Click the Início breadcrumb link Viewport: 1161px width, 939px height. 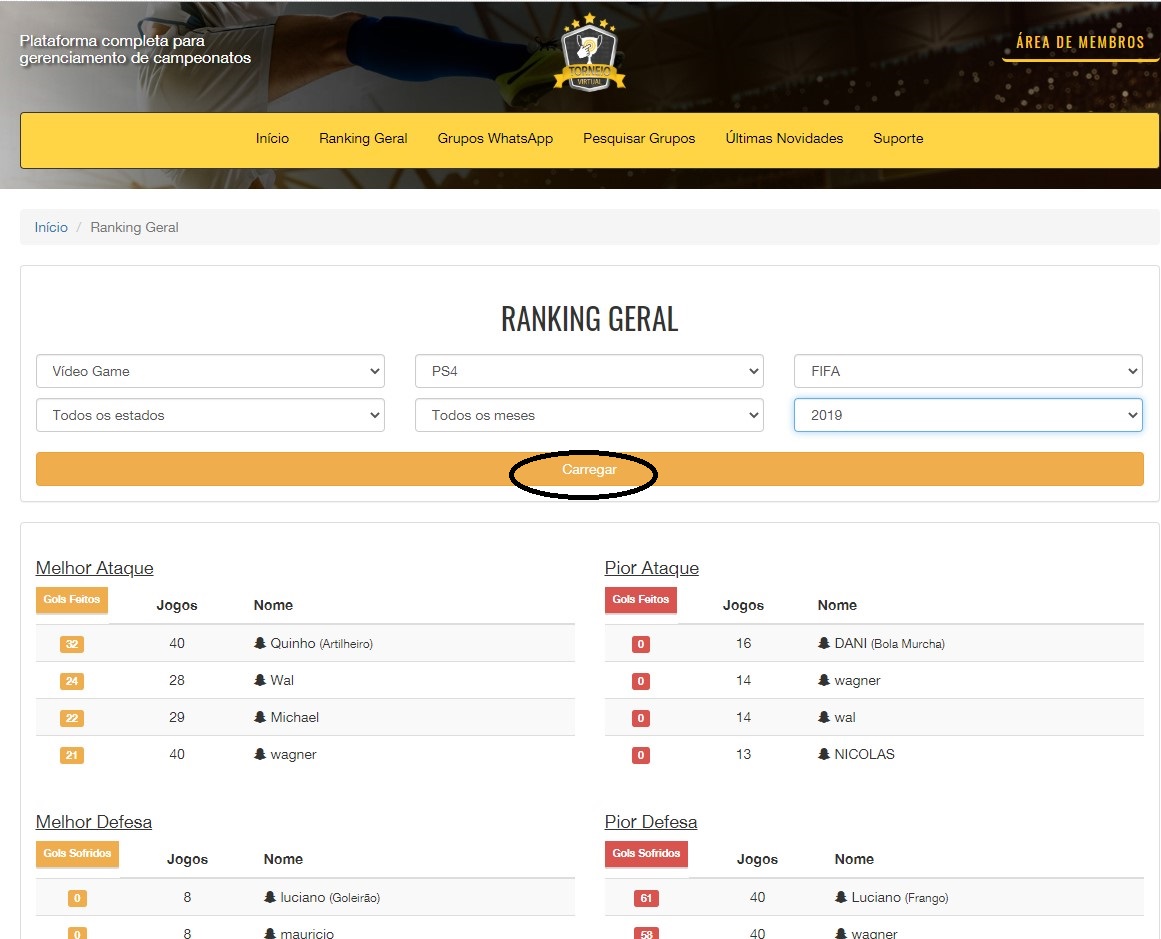click(x=51, y=228)
